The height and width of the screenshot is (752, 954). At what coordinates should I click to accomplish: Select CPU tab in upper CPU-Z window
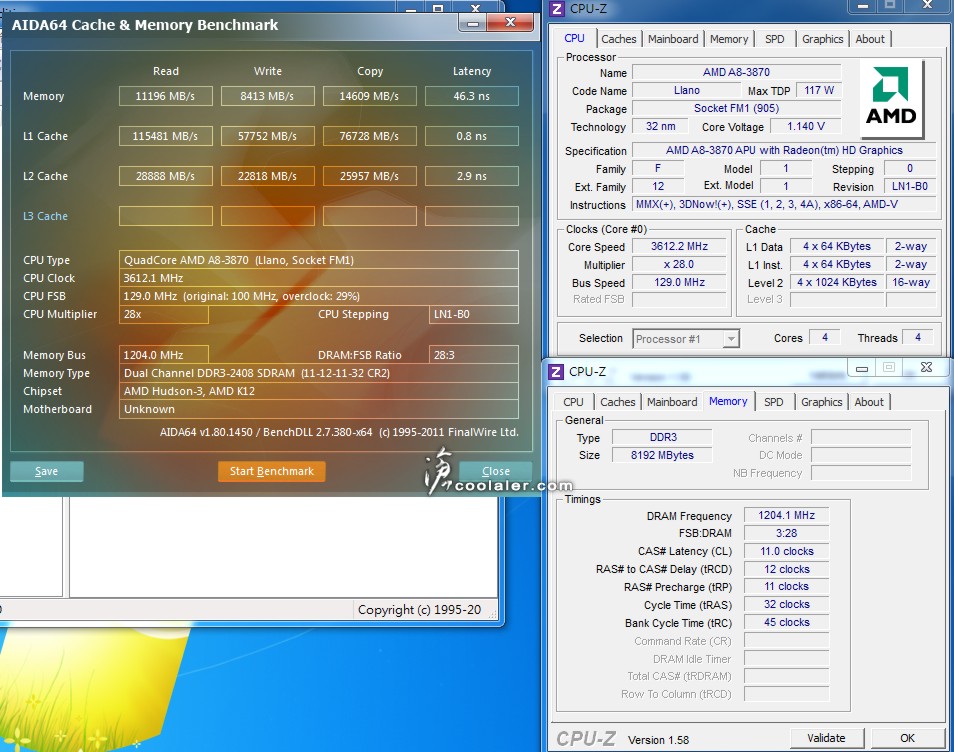point(574,38)
